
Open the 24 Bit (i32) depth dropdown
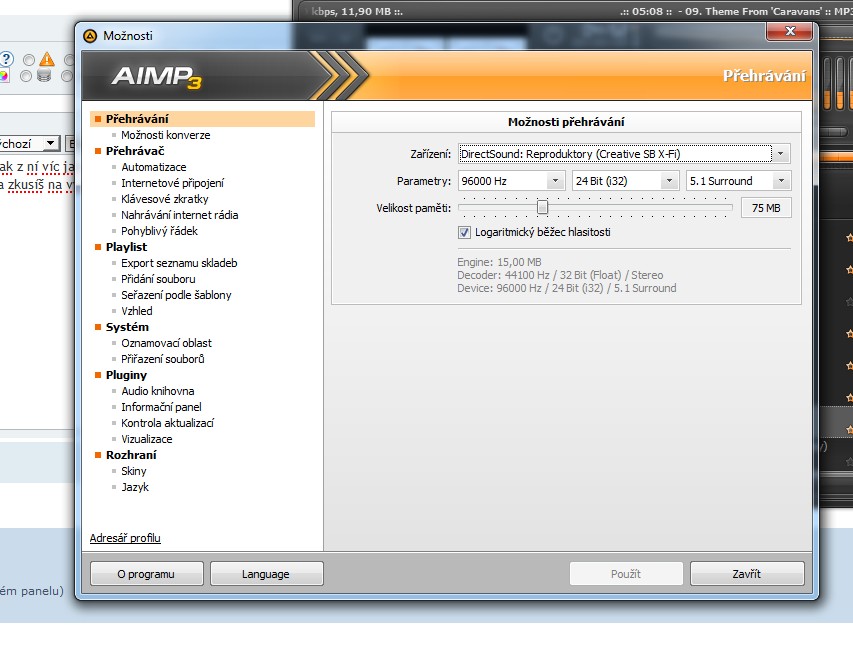[669, 181]
